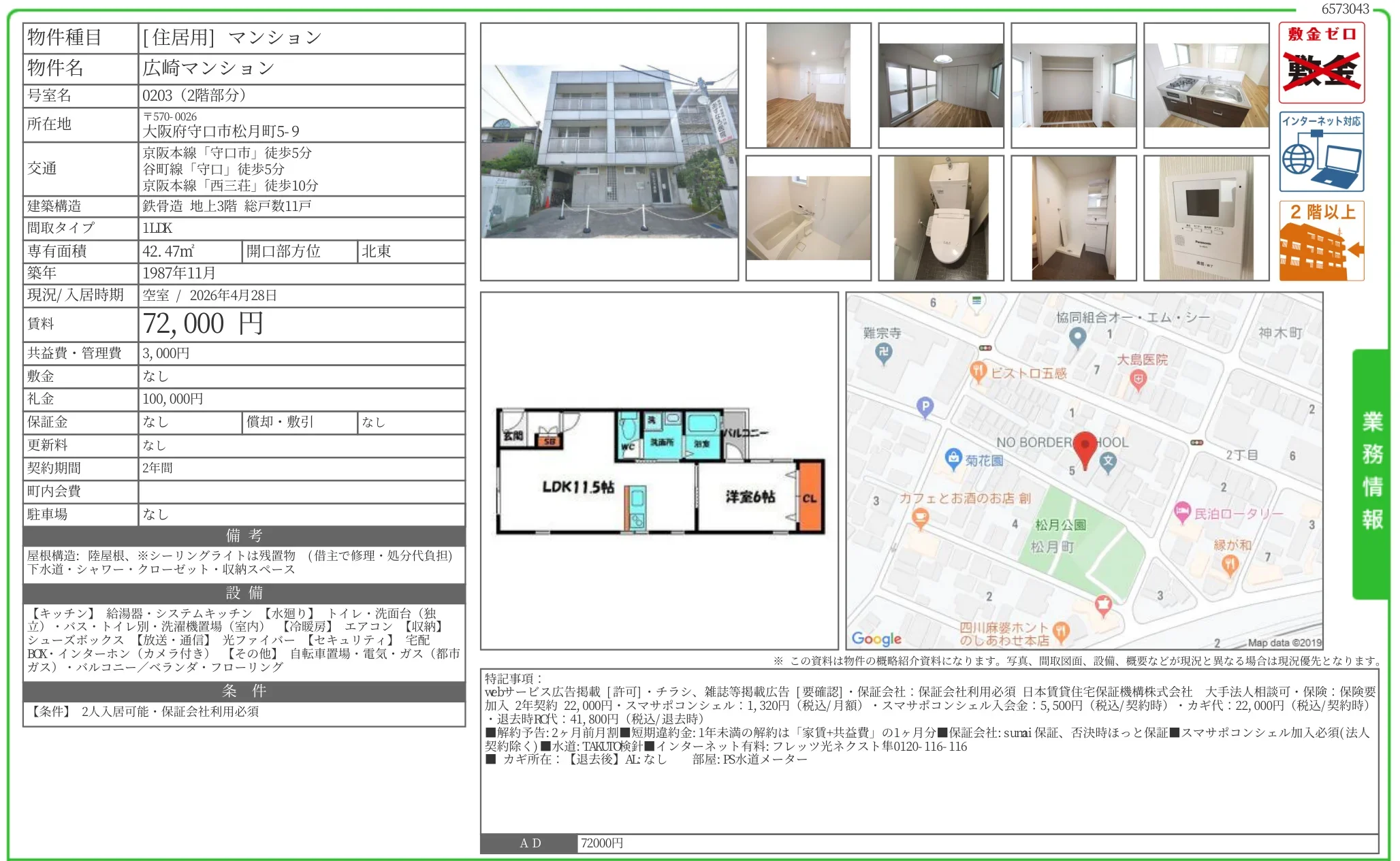Click the bathtub photo thumbnail
This screenshot has width=1400, height=861.
808,218
